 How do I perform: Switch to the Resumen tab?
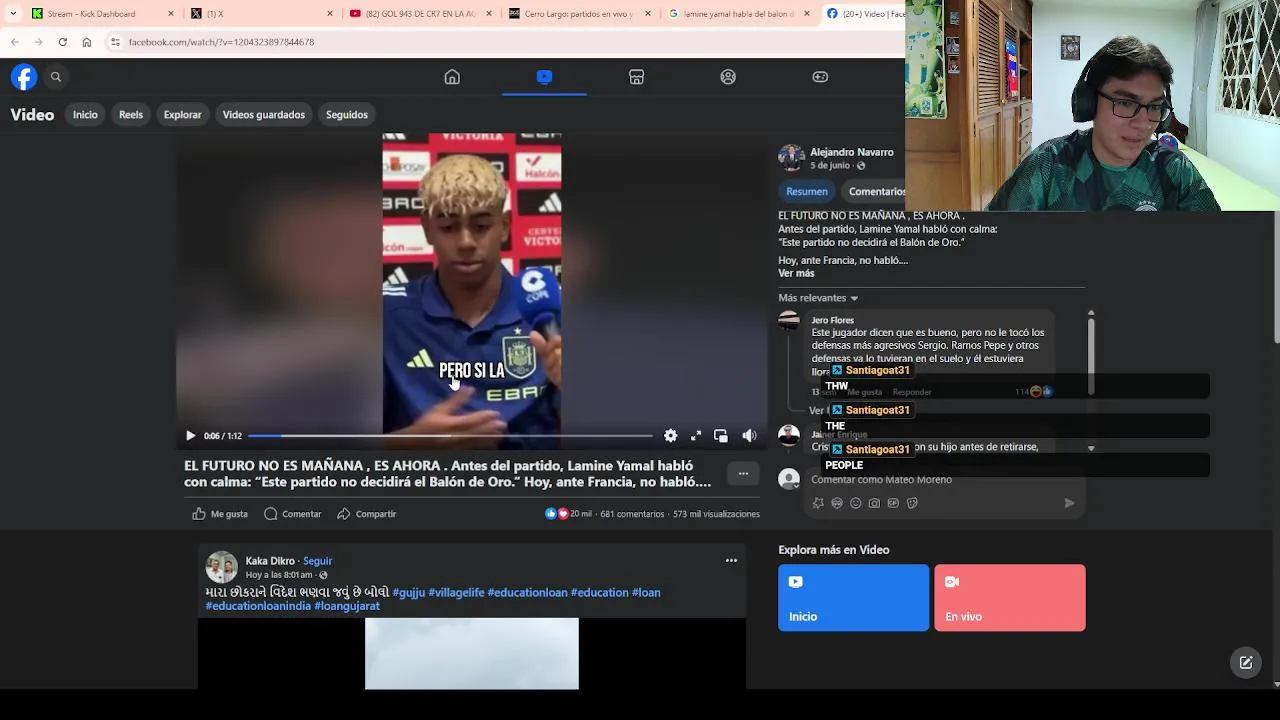coord(807,192)
